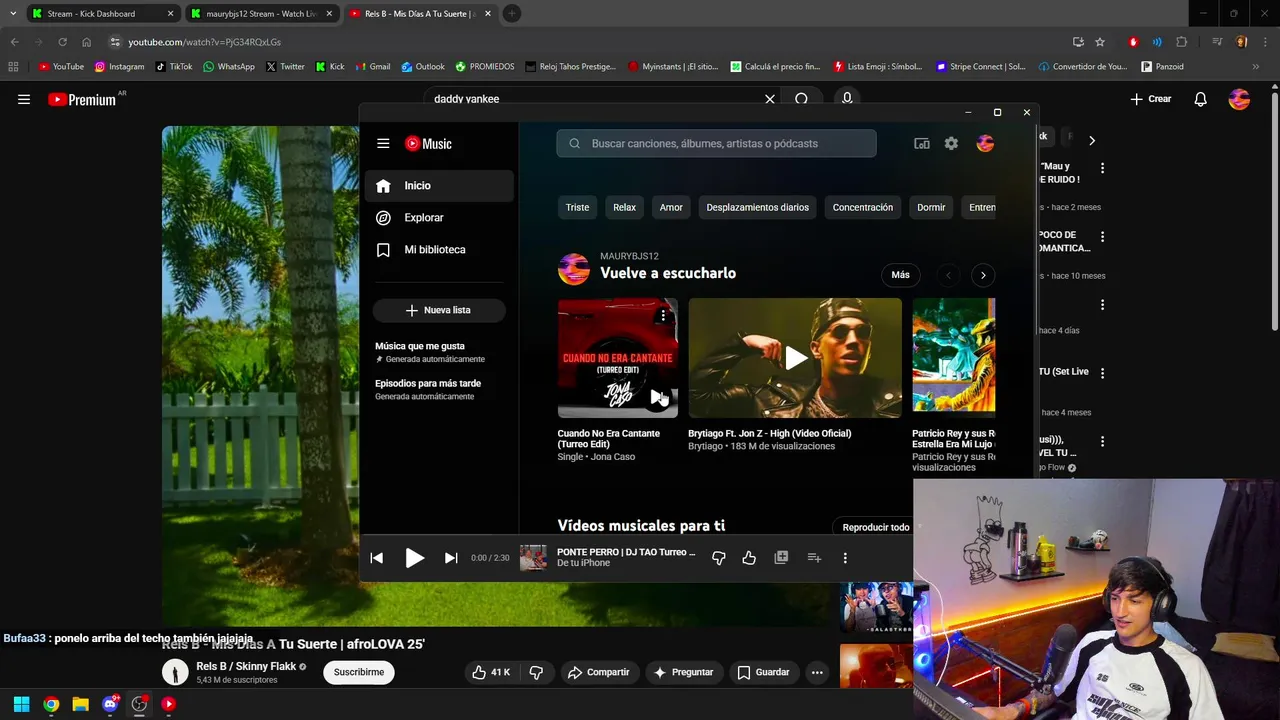Save the video with Guardar
The height and width of the screenshot is (720, 1280).
[763, 672]
